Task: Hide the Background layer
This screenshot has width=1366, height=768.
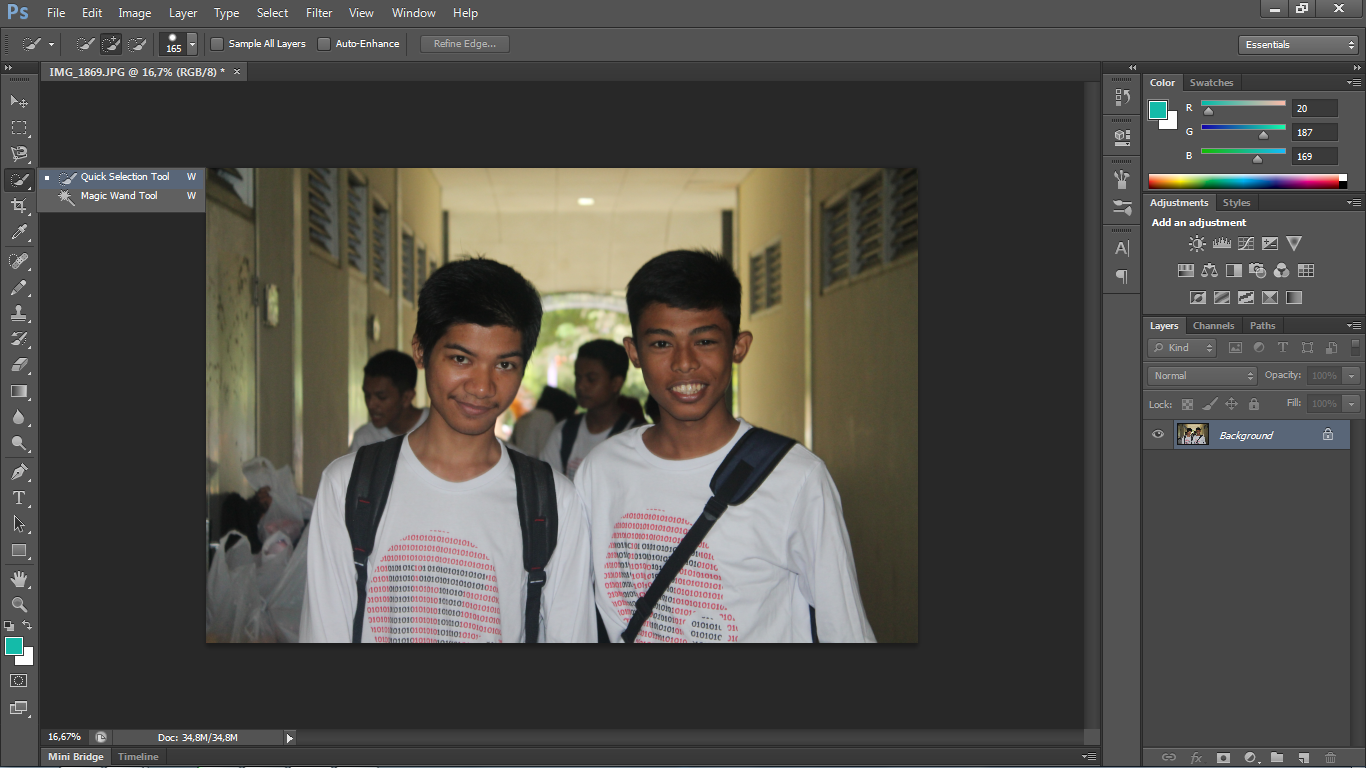Action: [1157, 434]
